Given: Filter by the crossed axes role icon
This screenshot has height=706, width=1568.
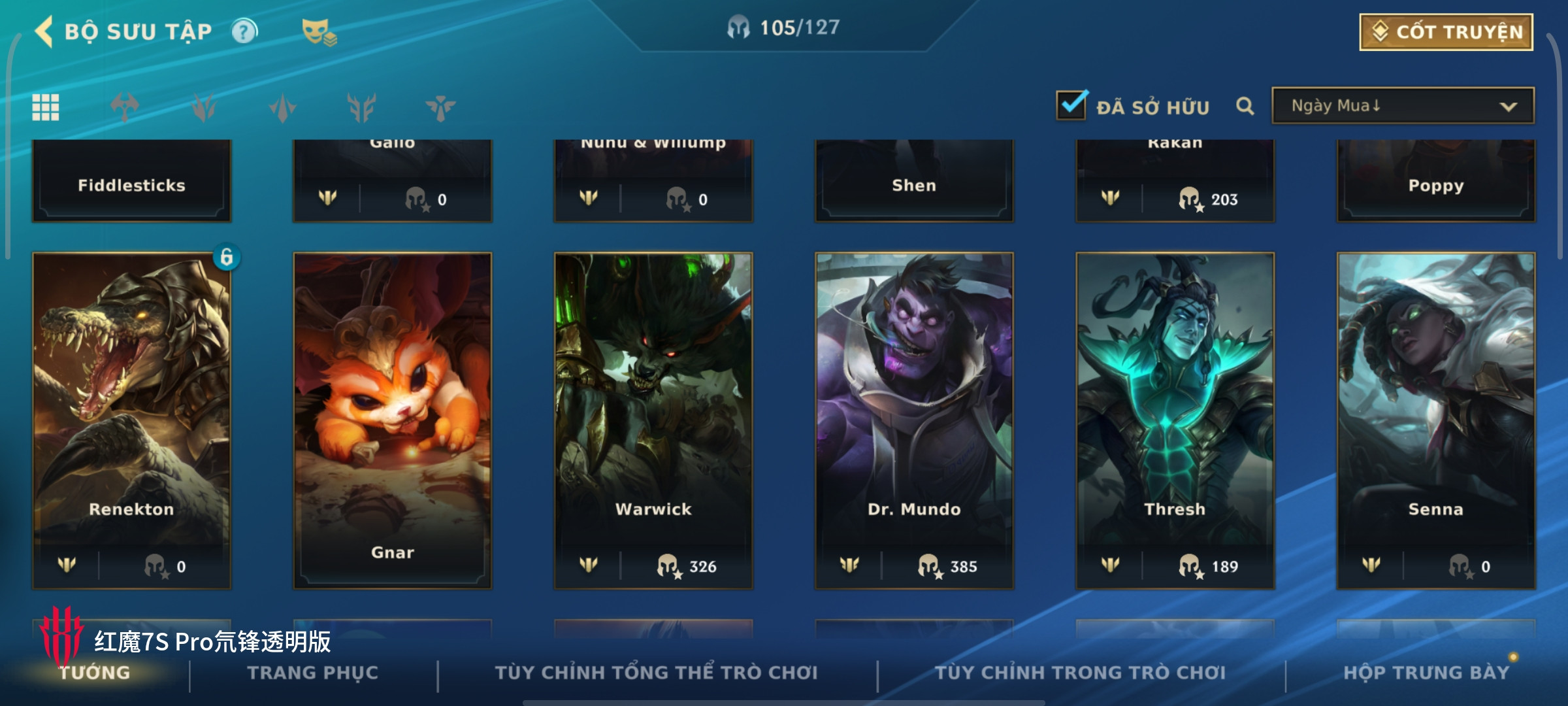Looking at the screenshot, I should [125, 107].
